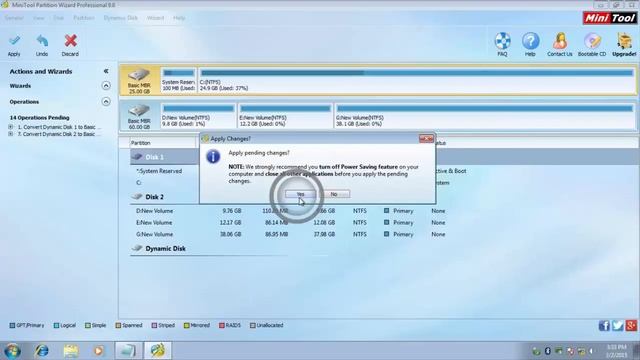This screenshot has height=360, width=640.
Task: Open the General menu
Action: (x=14, y=18)
